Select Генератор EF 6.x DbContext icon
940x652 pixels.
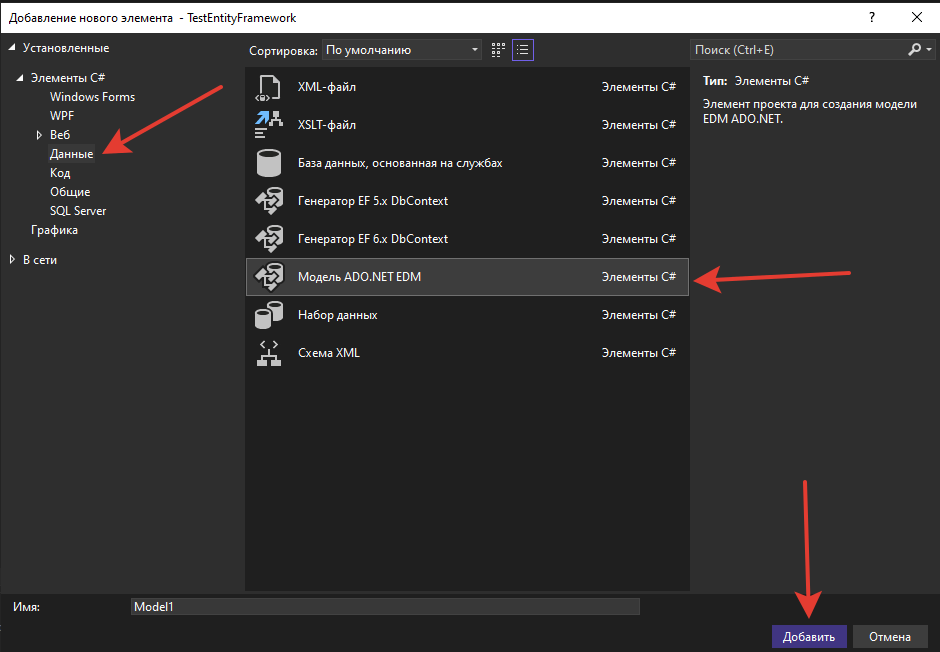(x=268, y=239)
